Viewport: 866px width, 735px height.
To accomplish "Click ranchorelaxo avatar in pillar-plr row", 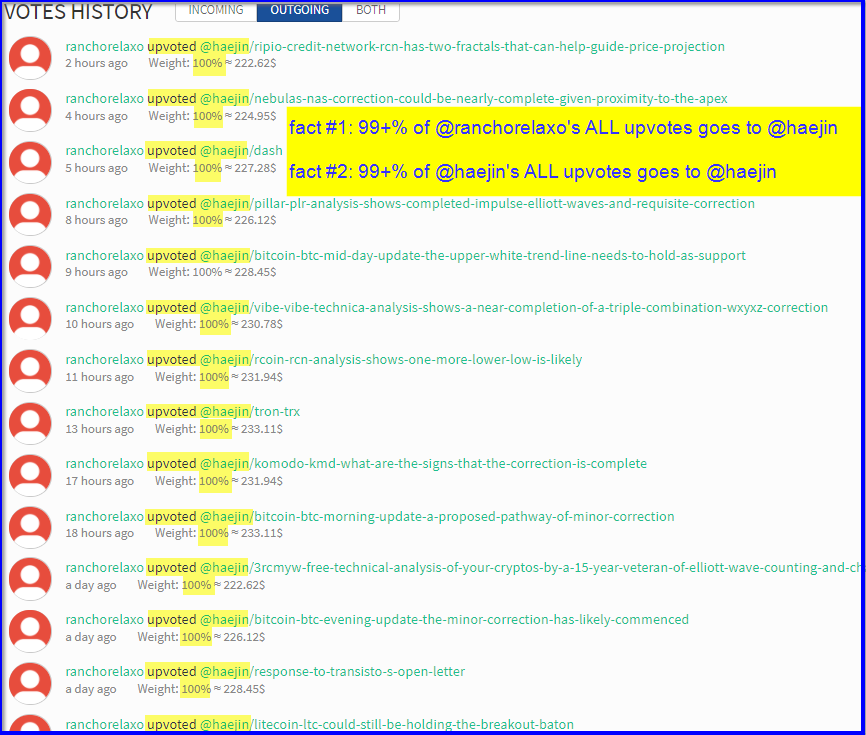I will pos(30,214).
